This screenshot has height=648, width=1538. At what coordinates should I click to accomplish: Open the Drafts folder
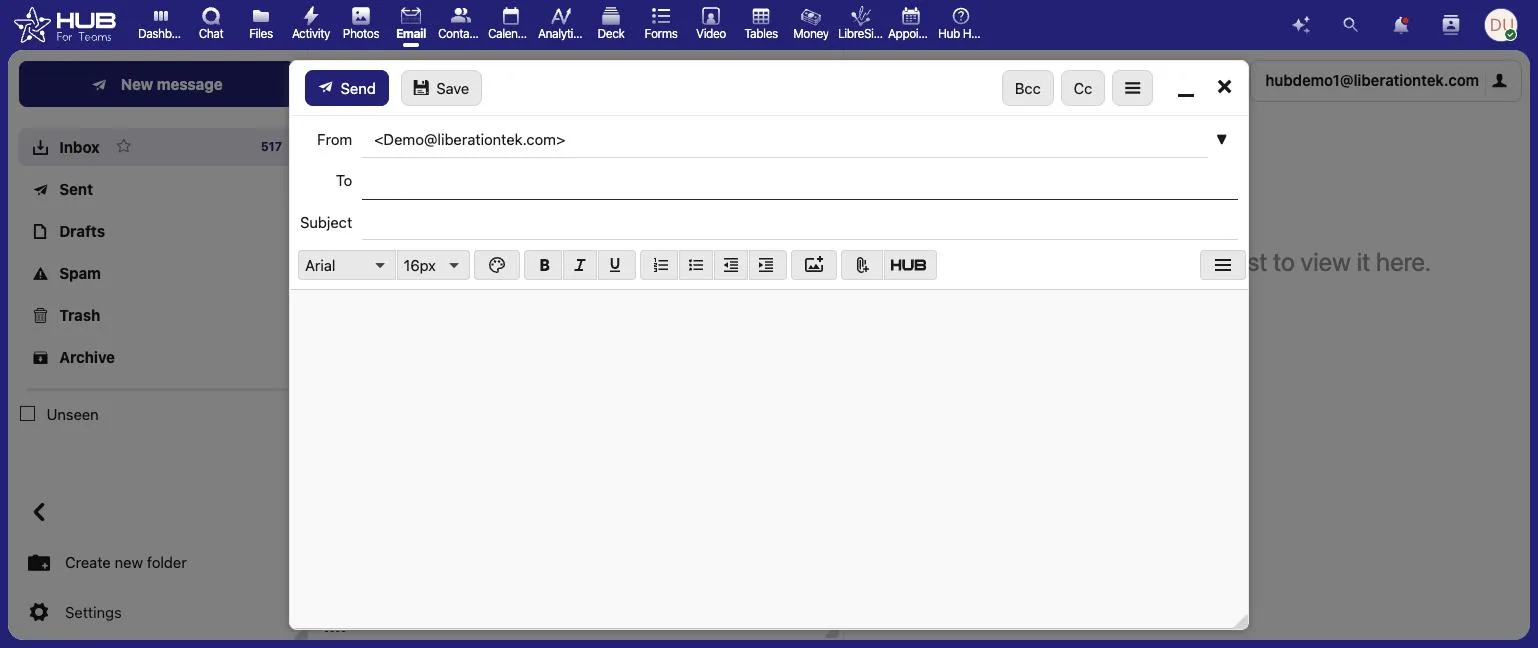tap(82, 231)
